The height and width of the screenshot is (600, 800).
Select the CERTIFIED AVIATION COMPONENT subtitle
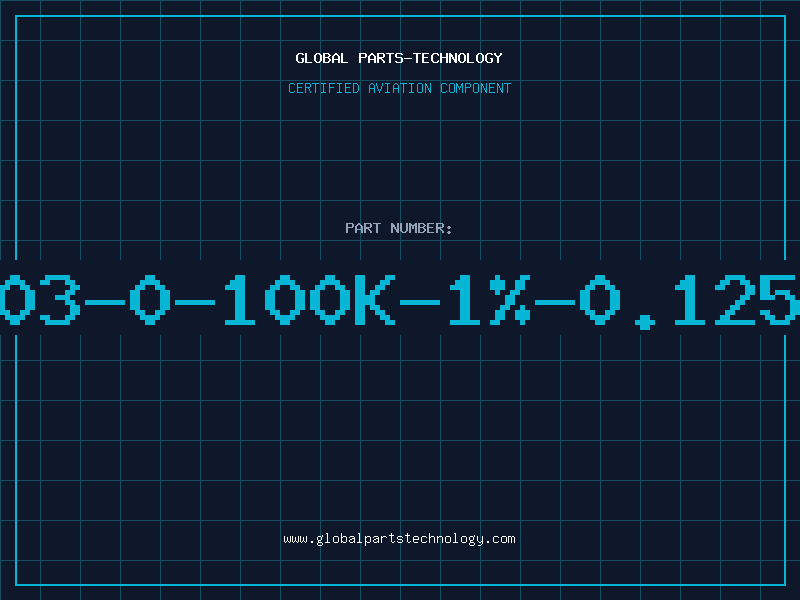click(399, 88)
